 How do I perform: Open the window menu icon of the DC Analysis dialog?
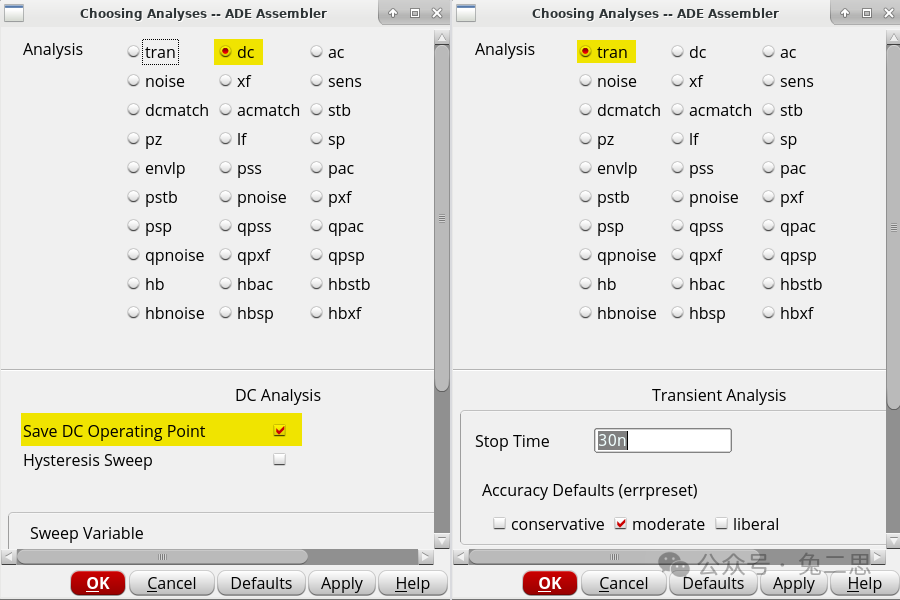tap(14, 13)
